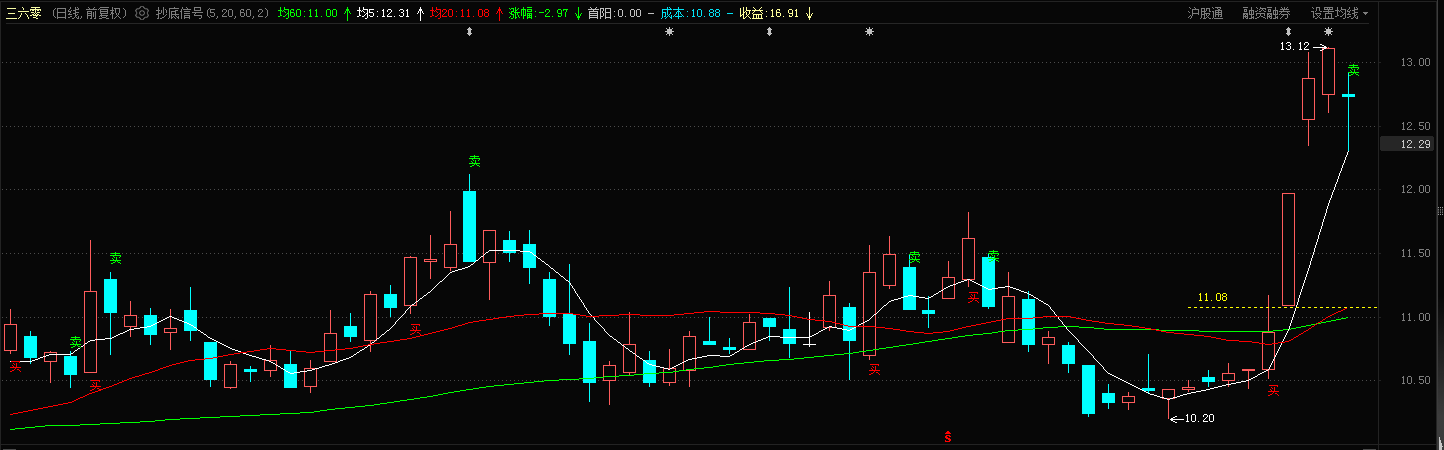The width and height of the screenshot is (1444, 450).
Task: Click the up-down arrow marker beneath 收益:16.91
Action: [x=769, y=32]
